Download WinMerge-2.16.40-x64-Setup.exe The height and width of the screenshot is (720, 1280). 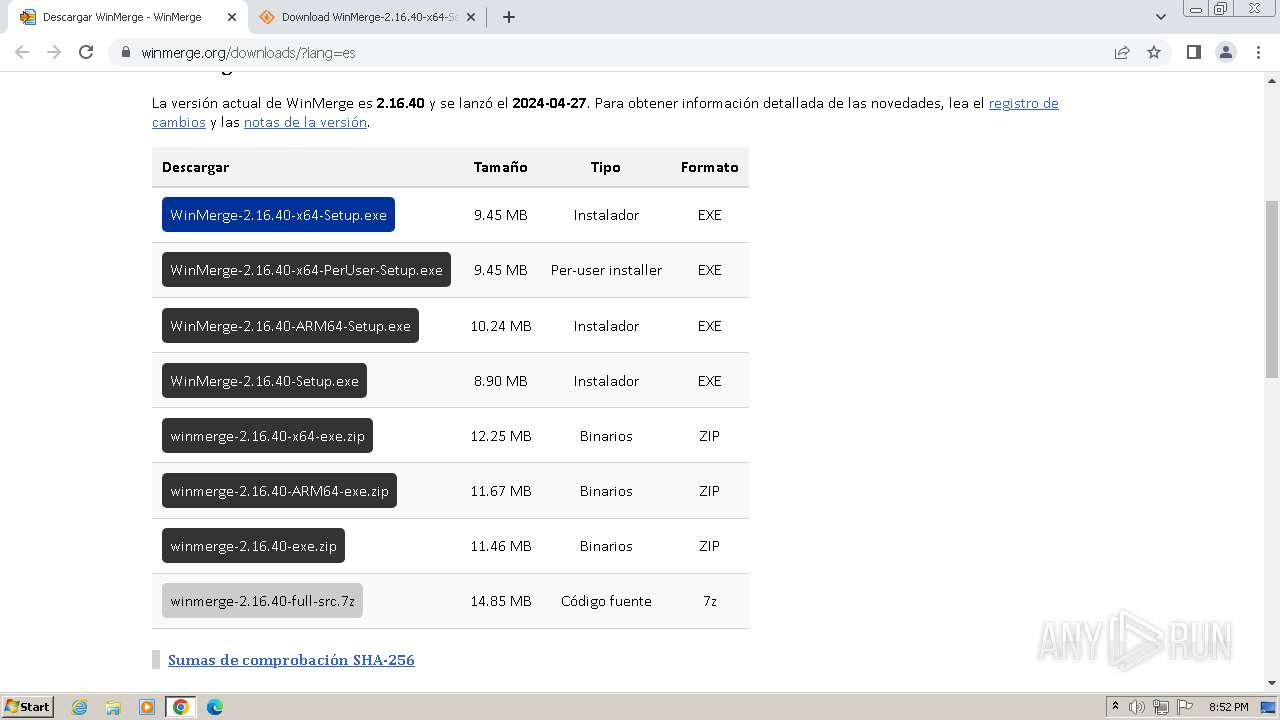(278, 215)
